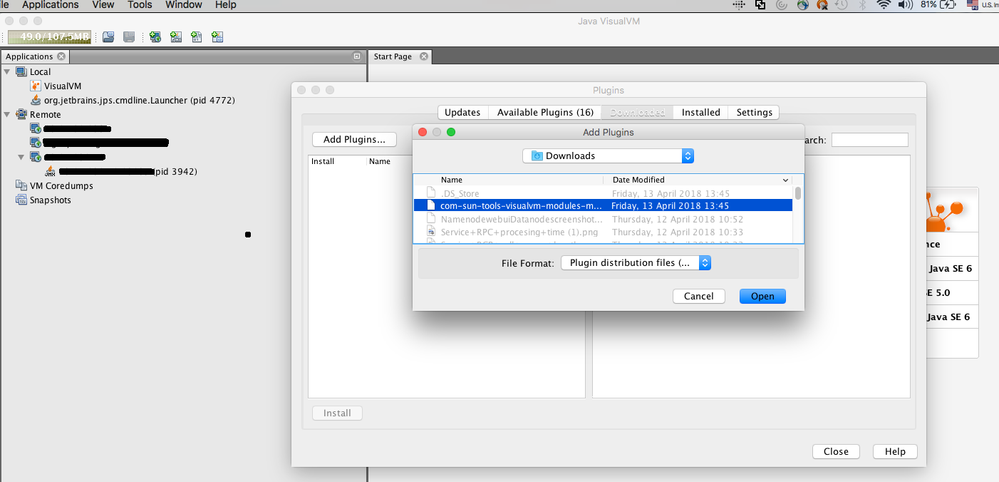Screen dimensions: 999x482
Task: Click the VM Coredumps icon
Action: [x=21, y=186]
